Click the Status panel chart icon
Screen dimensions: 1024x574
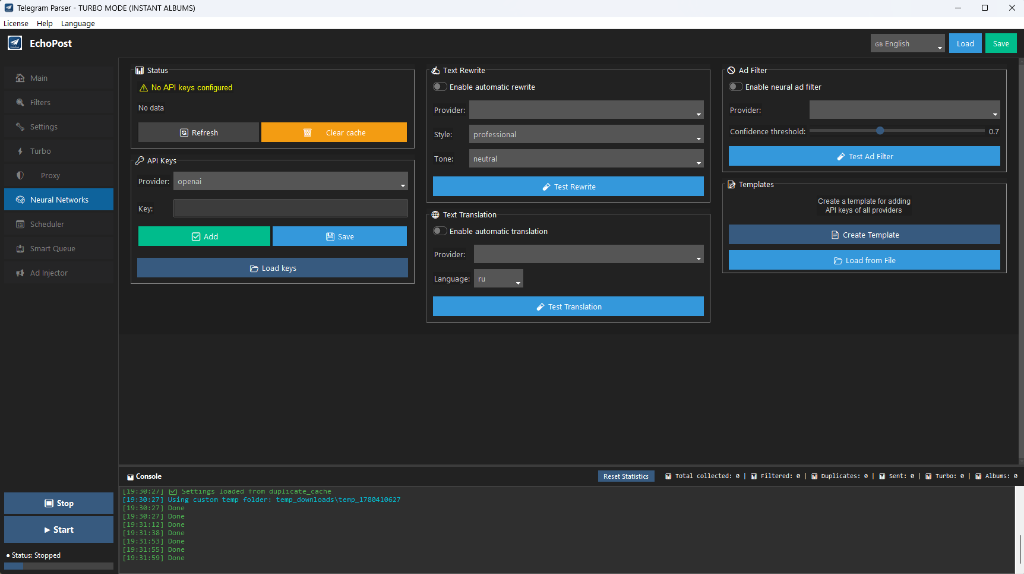tap(139, 70)
